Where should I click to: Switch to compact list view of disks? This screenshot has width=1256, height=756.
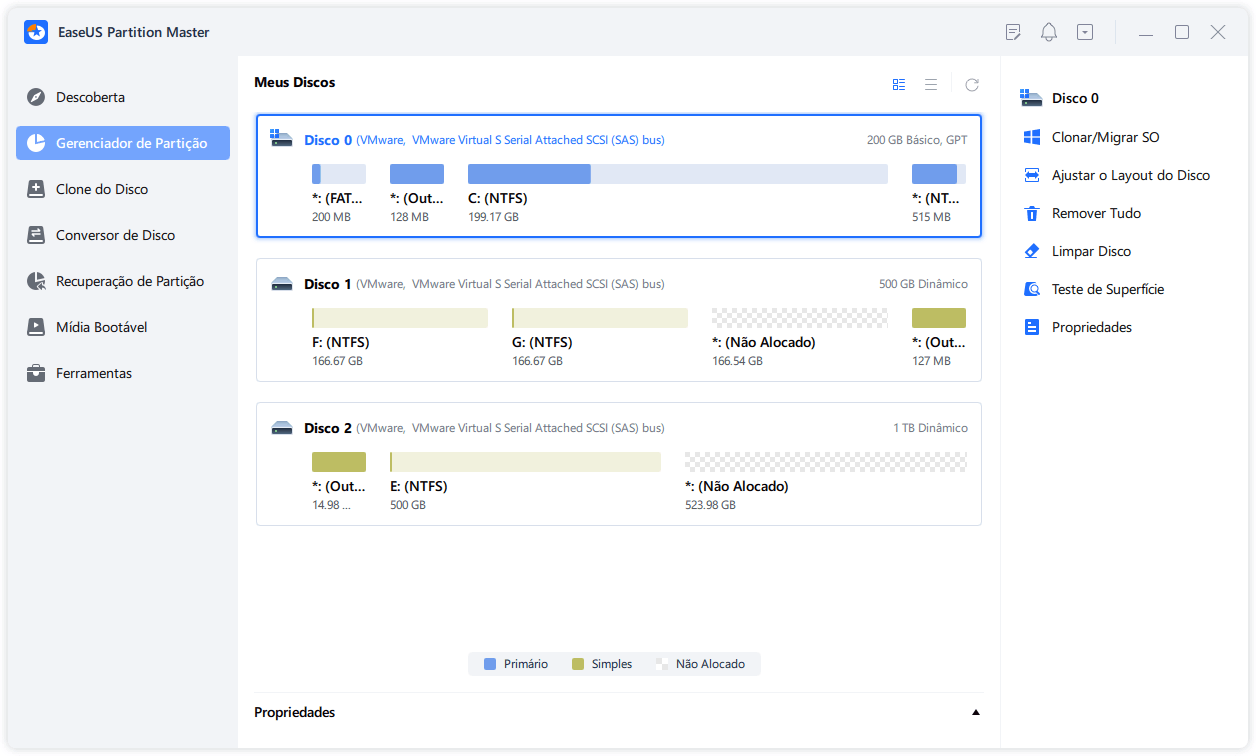(931, 84)
